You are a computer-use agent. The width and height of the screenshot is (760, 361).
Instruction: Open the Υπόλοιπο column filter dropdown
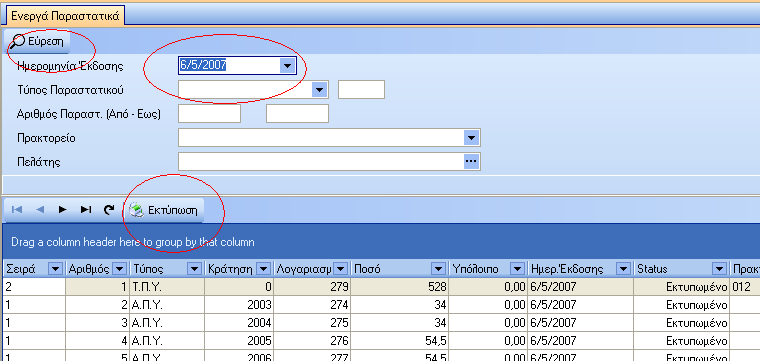click(518, 269)
